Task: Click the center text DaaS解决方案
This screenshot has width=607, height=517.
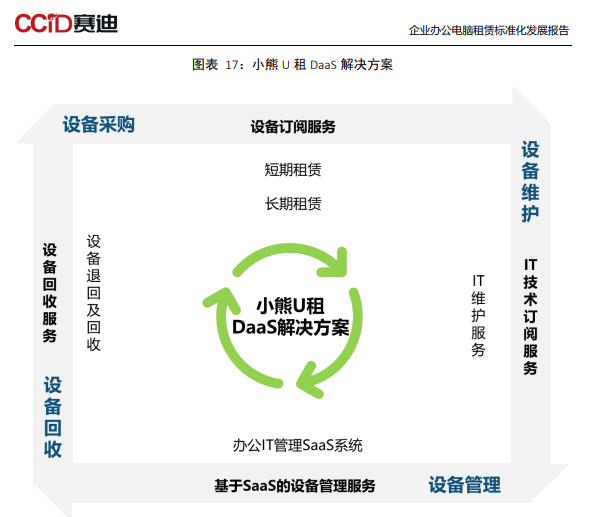Action: click(x=291, y=327)
